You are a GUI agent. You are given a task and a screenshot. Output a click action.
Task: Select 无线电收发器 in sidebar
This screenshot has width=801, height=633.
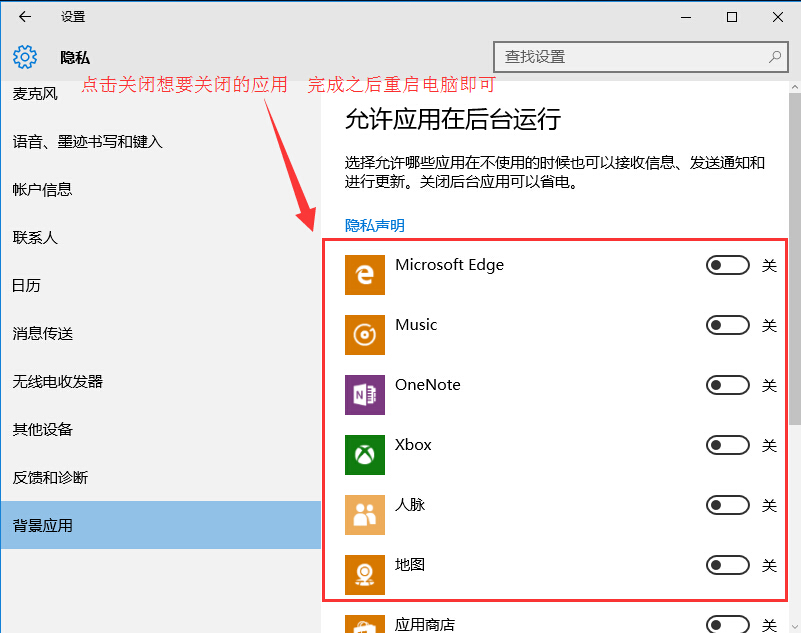click(x=160, y=382)
